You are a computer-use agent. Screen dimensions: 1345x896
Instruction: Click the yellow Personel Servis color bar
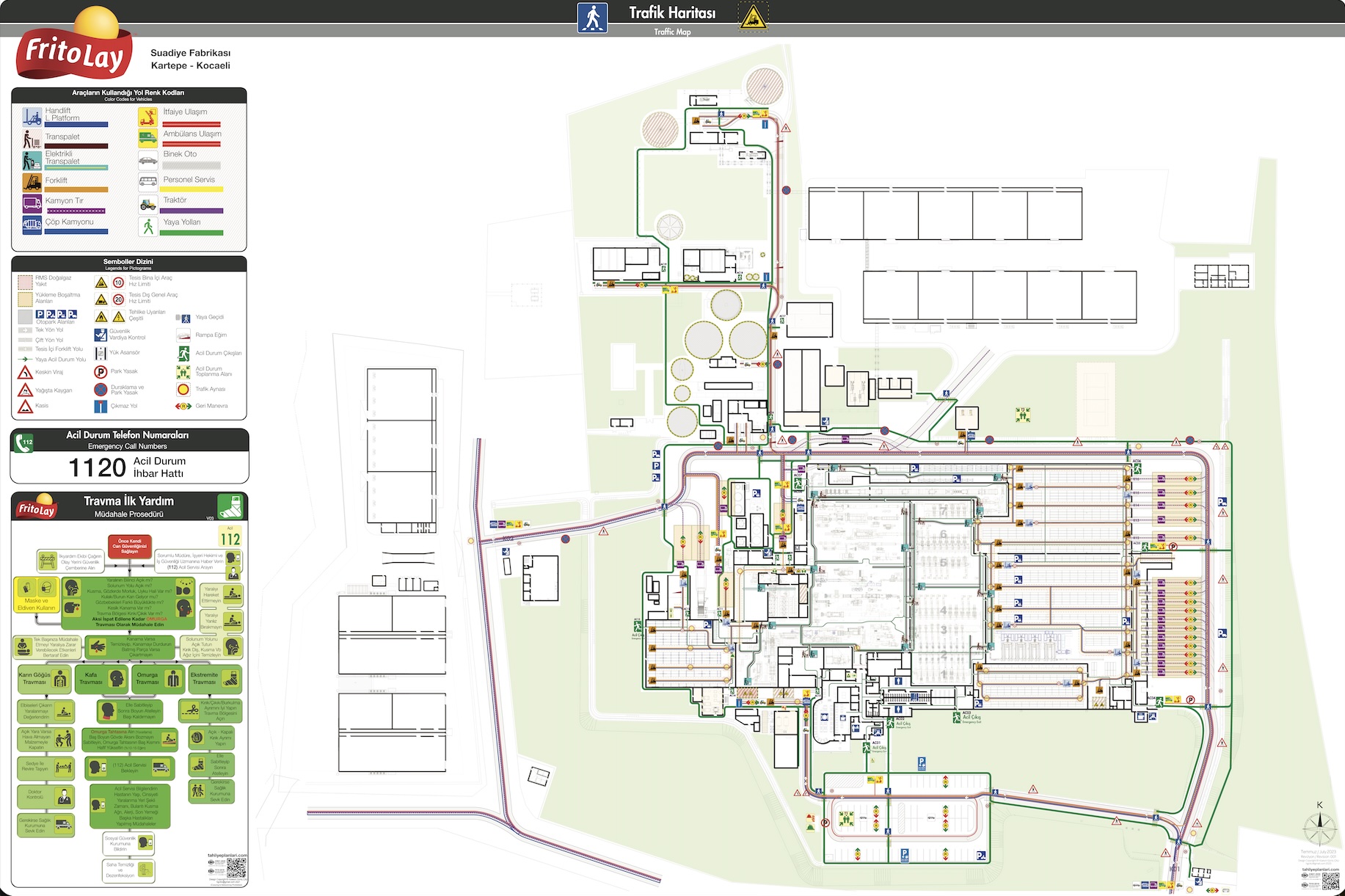191,189
